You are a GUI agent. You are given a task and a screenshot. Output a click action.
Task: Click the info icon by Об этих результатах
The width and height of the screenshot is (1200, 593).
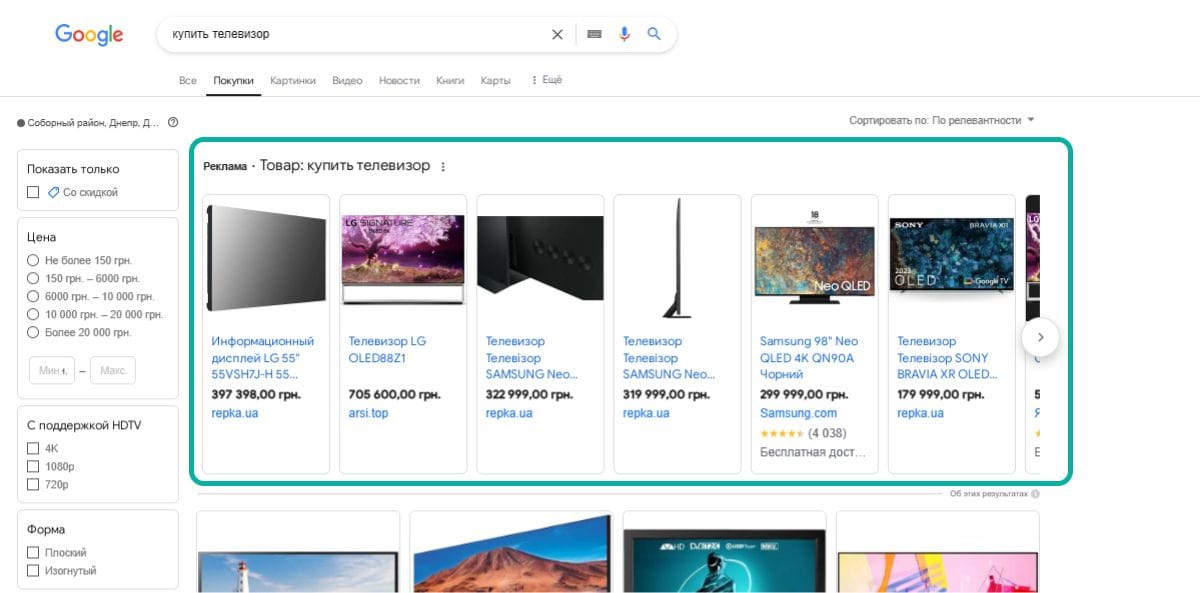point(1035,494)
